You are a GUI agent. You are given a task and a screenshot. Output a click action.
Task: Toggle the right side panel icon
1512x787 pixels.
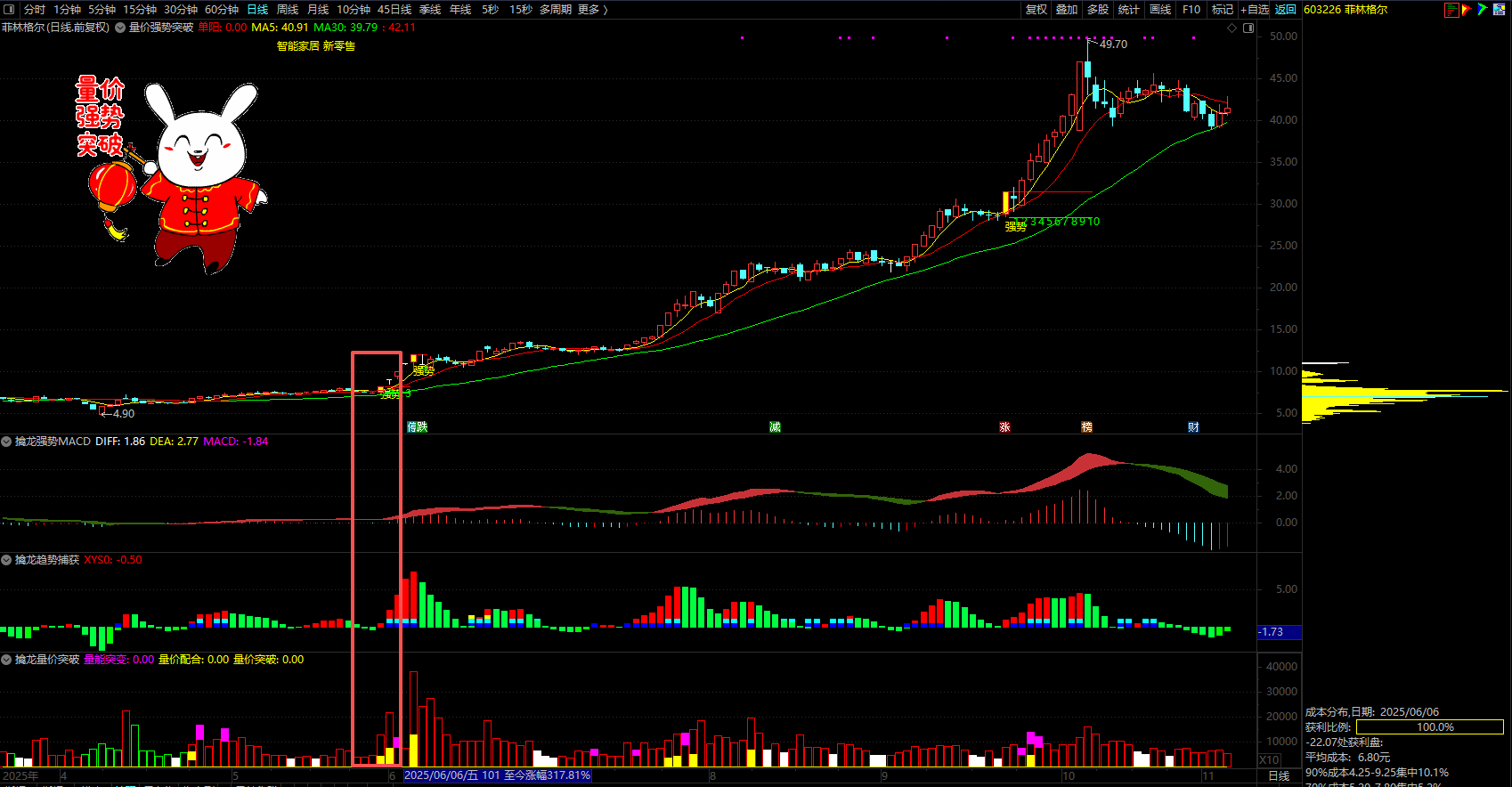click(x=1248, y=28)
